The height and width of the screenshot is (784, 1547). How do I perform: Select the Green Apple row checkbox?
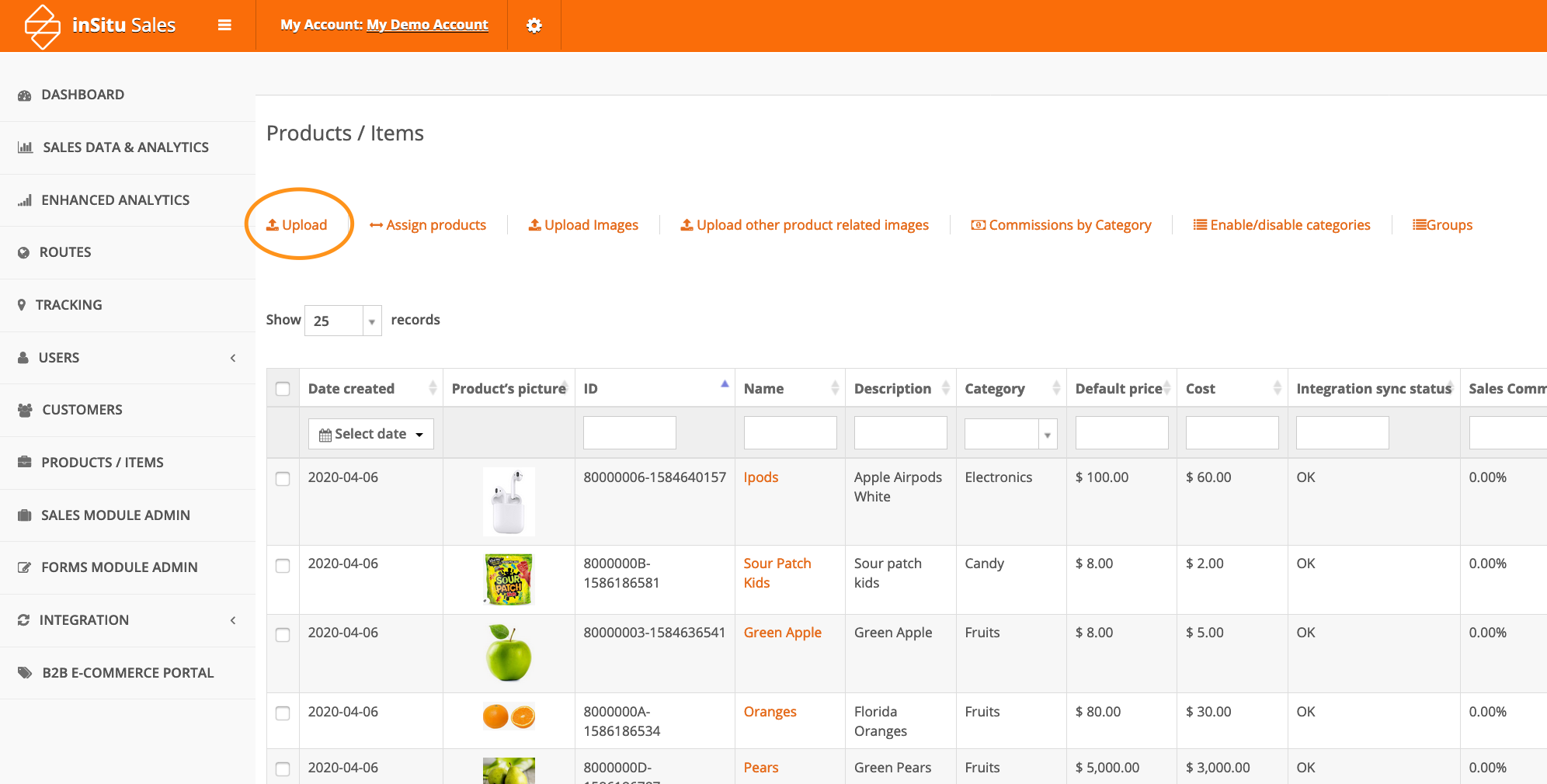(283, 635)
